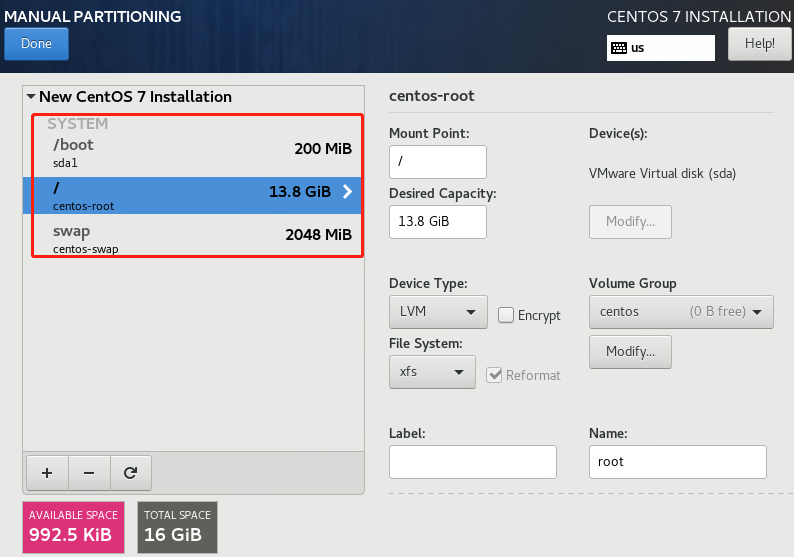Click the centos-root heading
Image resolution: width=794 pixels, height=557 pixels.
(x=431, y=96)
